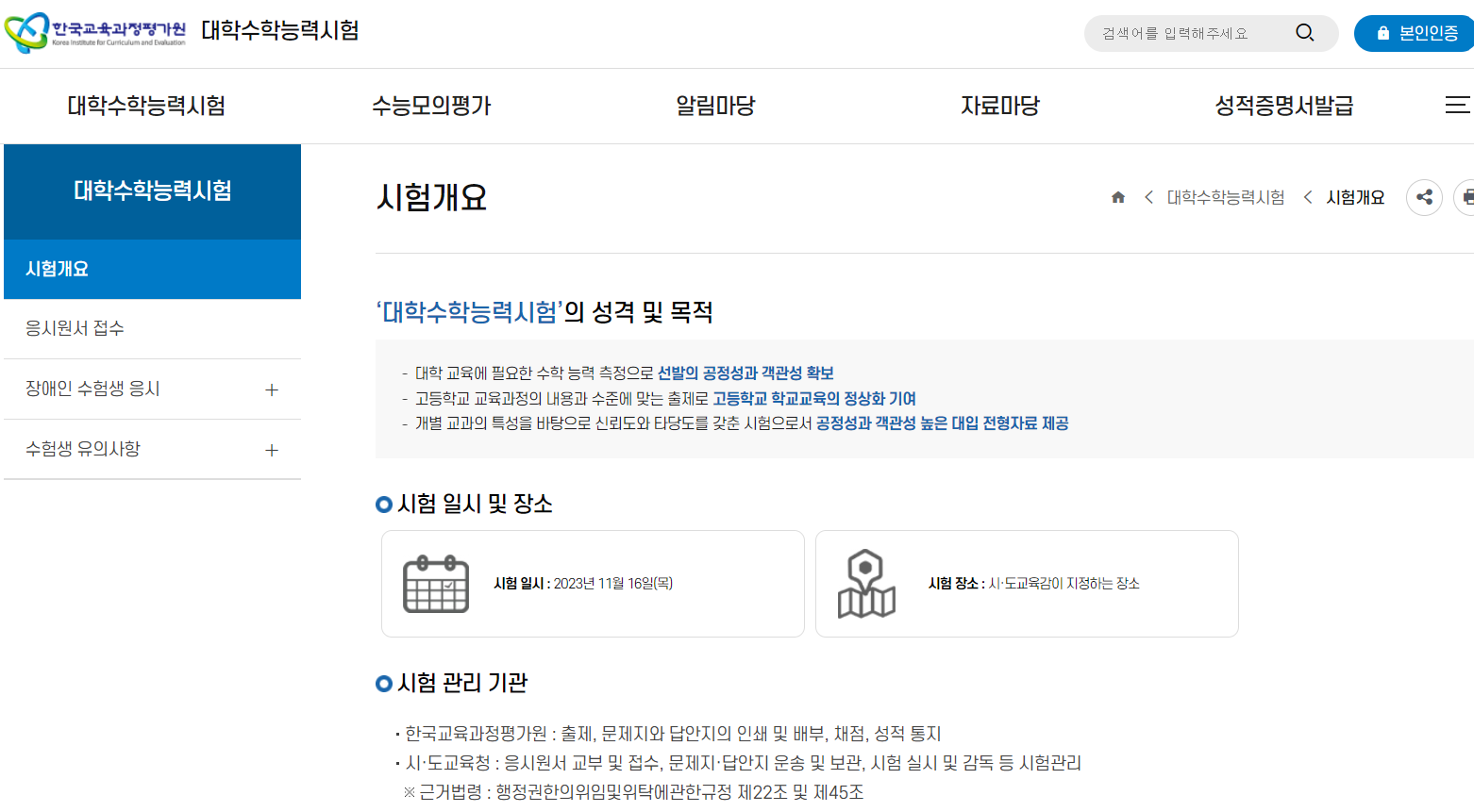Click the 본인인증 button
1474x812 pixels.
click(x=1414, y=32)
